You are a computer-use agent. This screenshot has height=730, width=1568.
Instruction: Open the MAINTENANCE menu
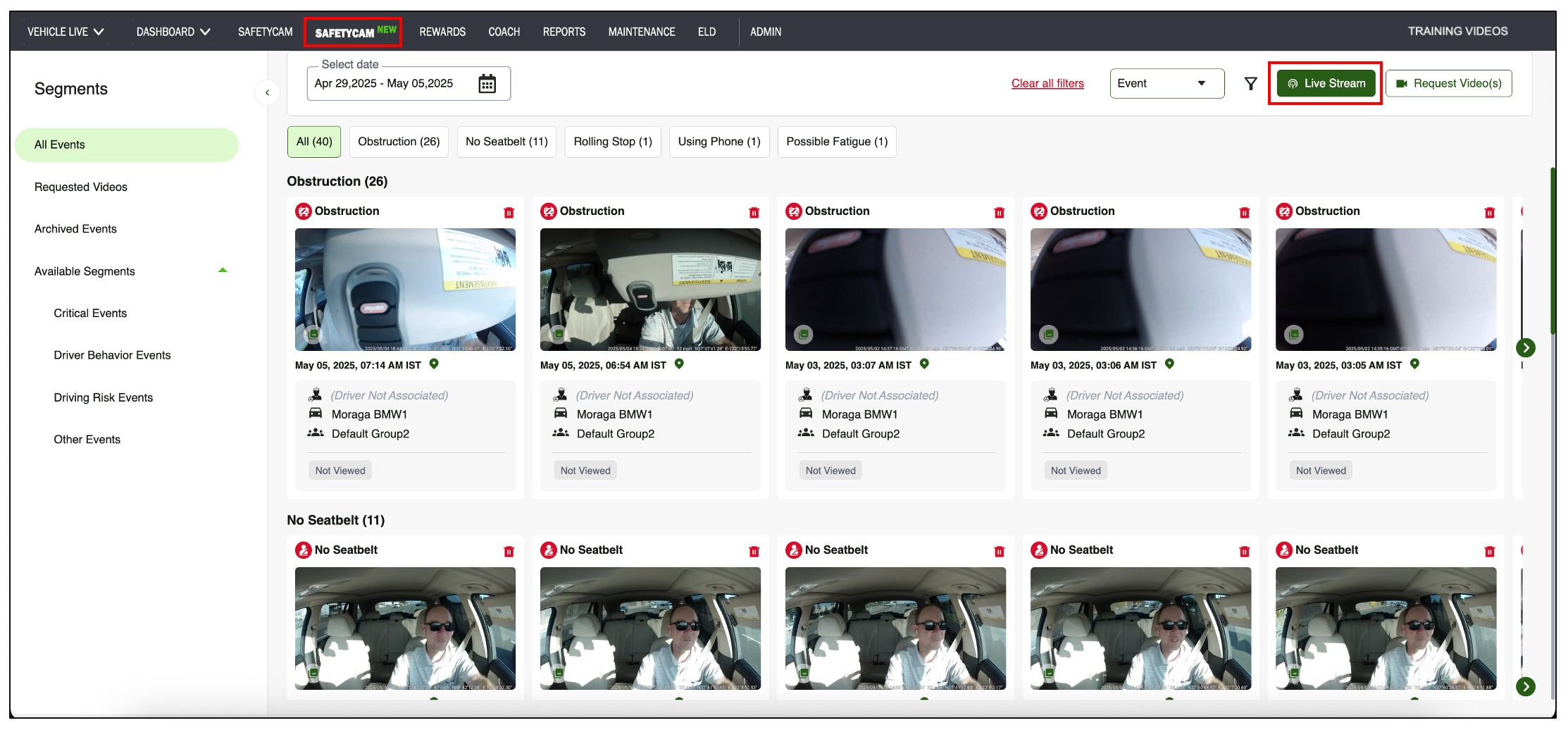click(642, 32)
